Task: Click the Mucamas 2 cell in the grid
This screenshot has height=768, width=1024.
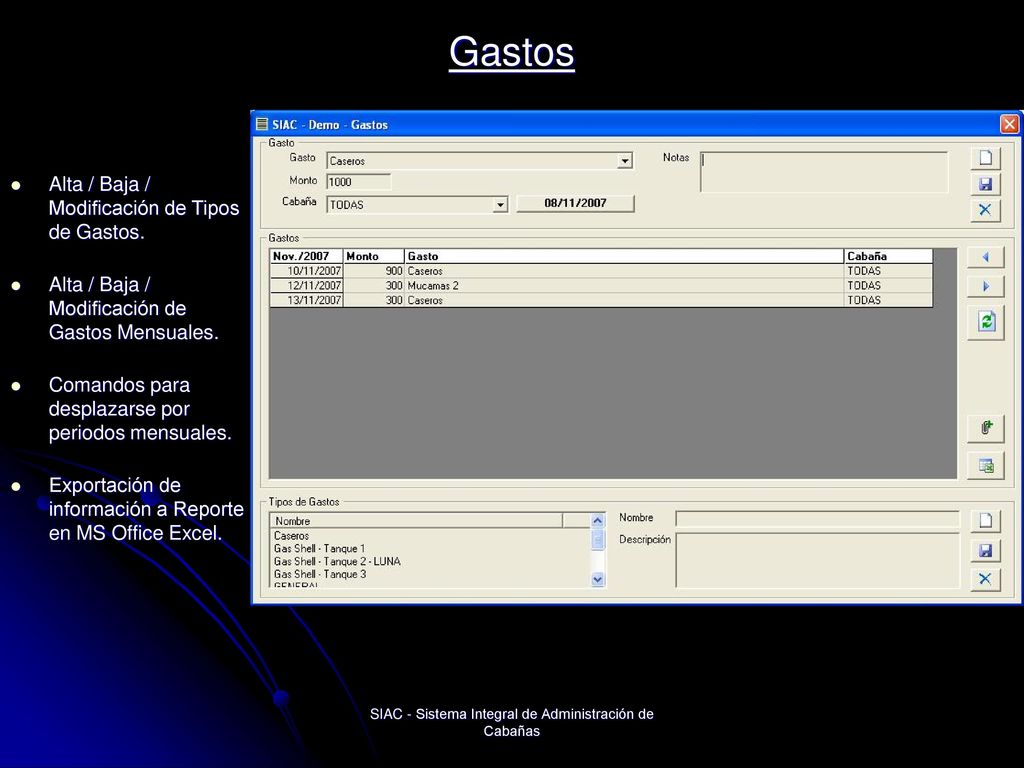Action: coord(624,285)
